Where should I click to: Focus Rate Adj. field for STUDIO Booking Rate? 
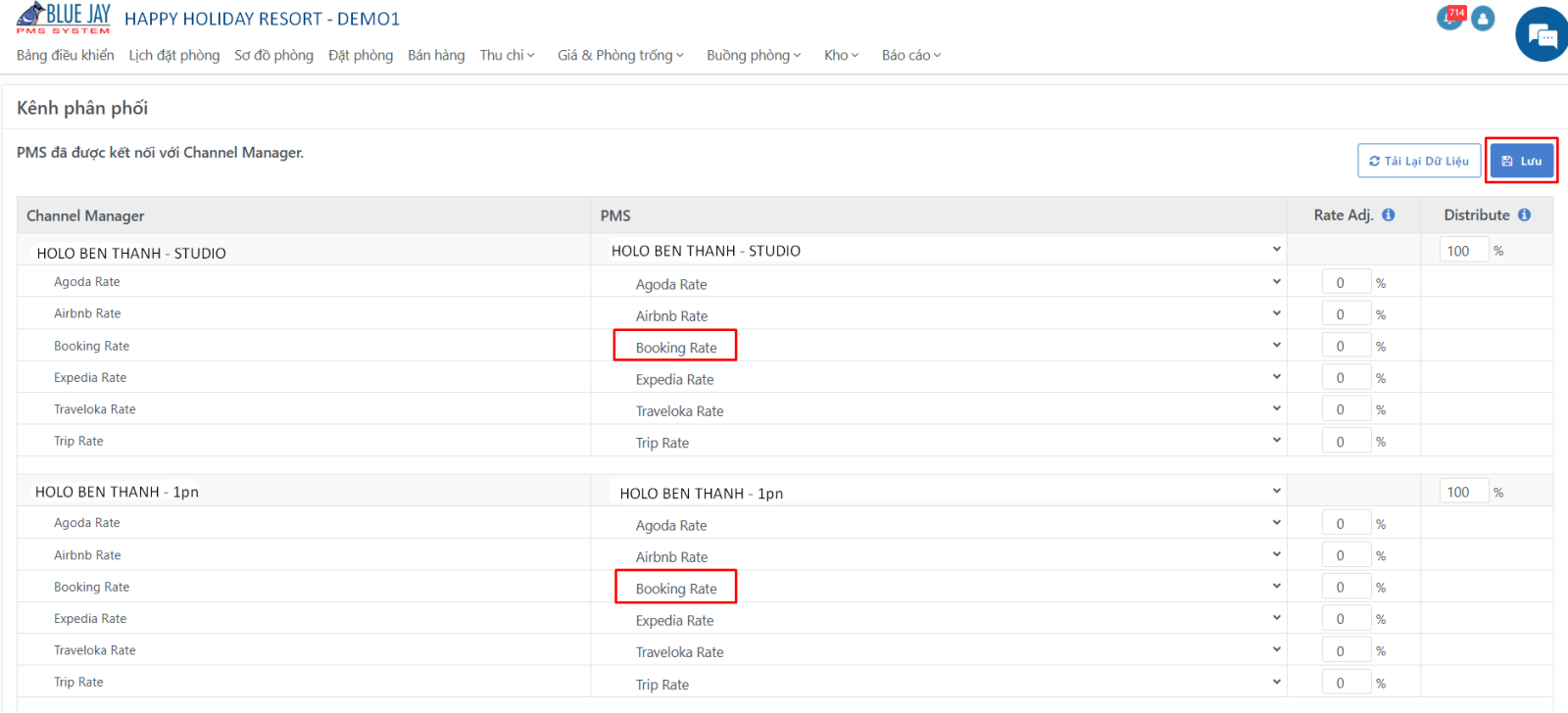tap(1347, 347)
